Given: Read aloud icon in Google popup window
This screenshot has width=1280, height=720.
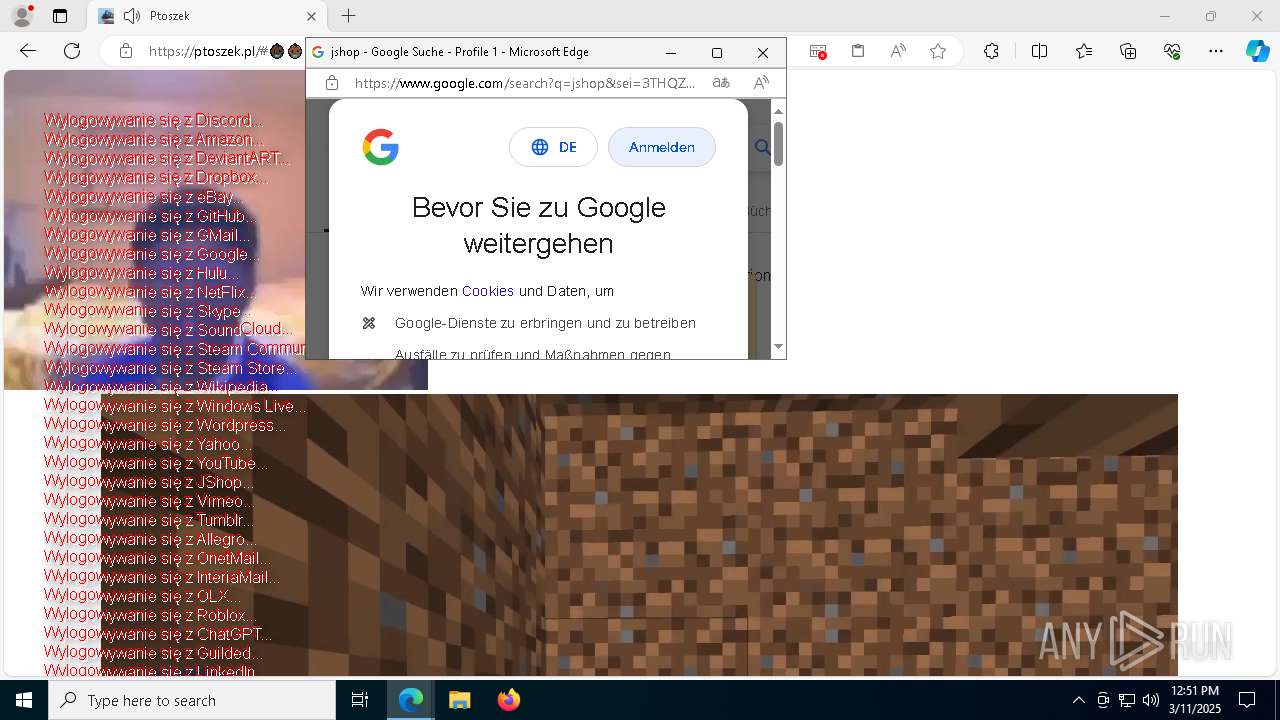Looking at the screenshot, I should click(x=761, y=83).
